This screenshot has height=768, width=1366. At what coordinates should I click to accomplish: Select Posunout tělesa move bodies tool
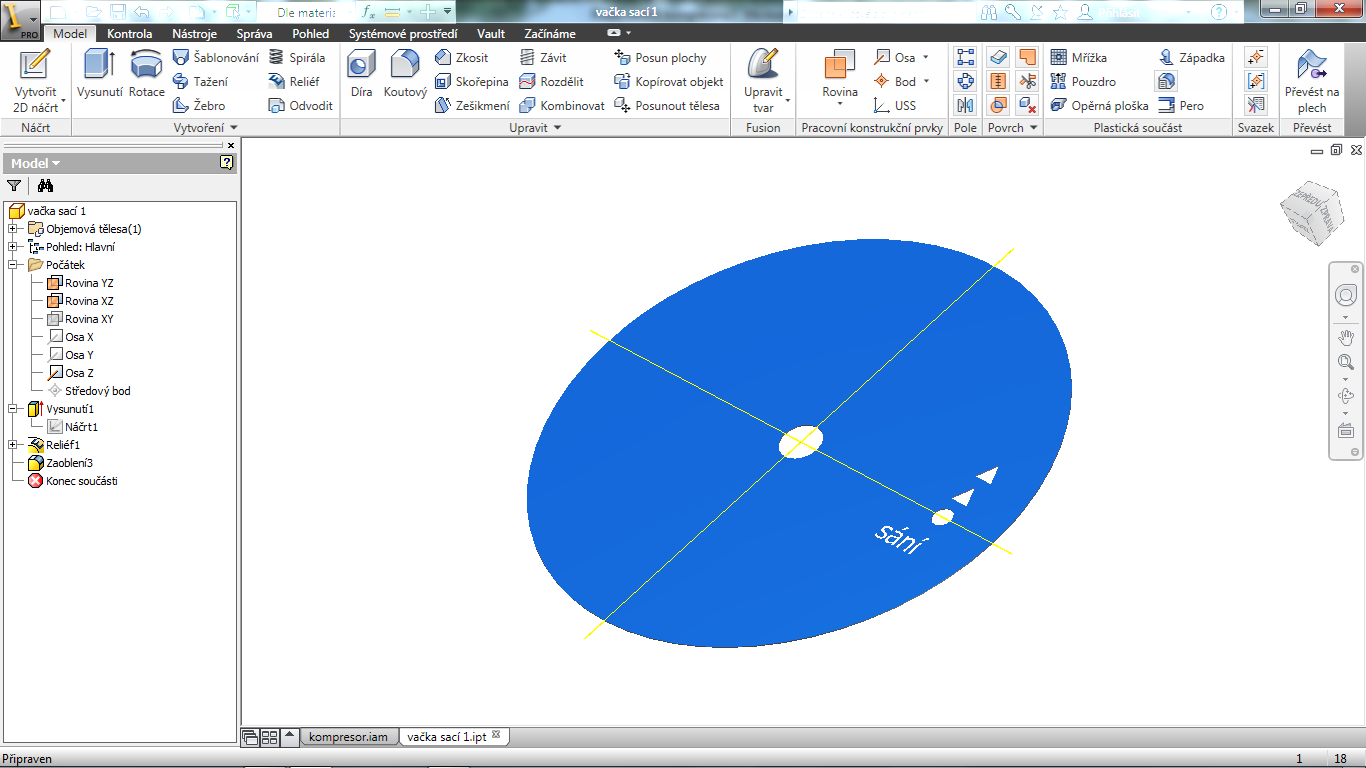[667, 106]
